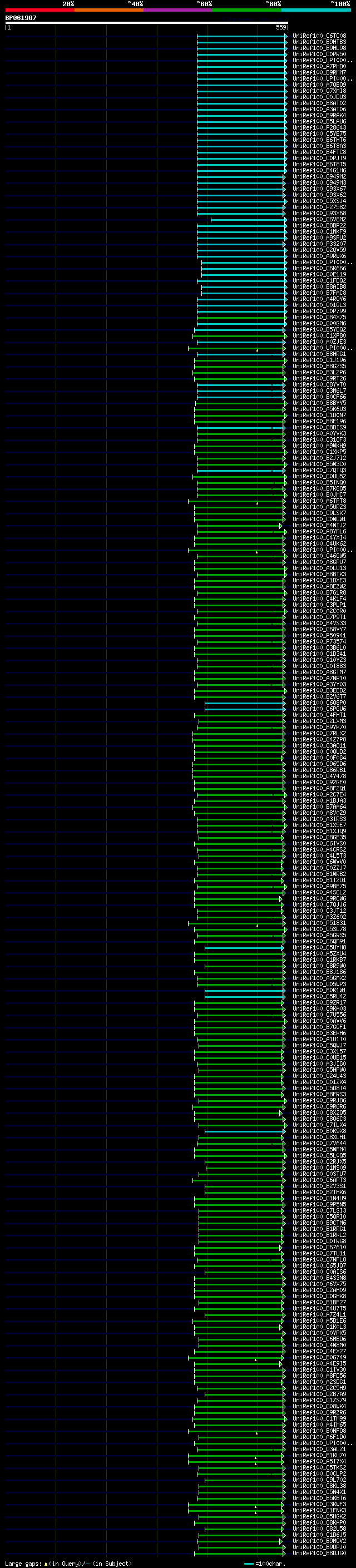Select label UniRef100_Q5TKS2
The height and width of the screenshot is (1568, 356).
[x=319, y=1468]
